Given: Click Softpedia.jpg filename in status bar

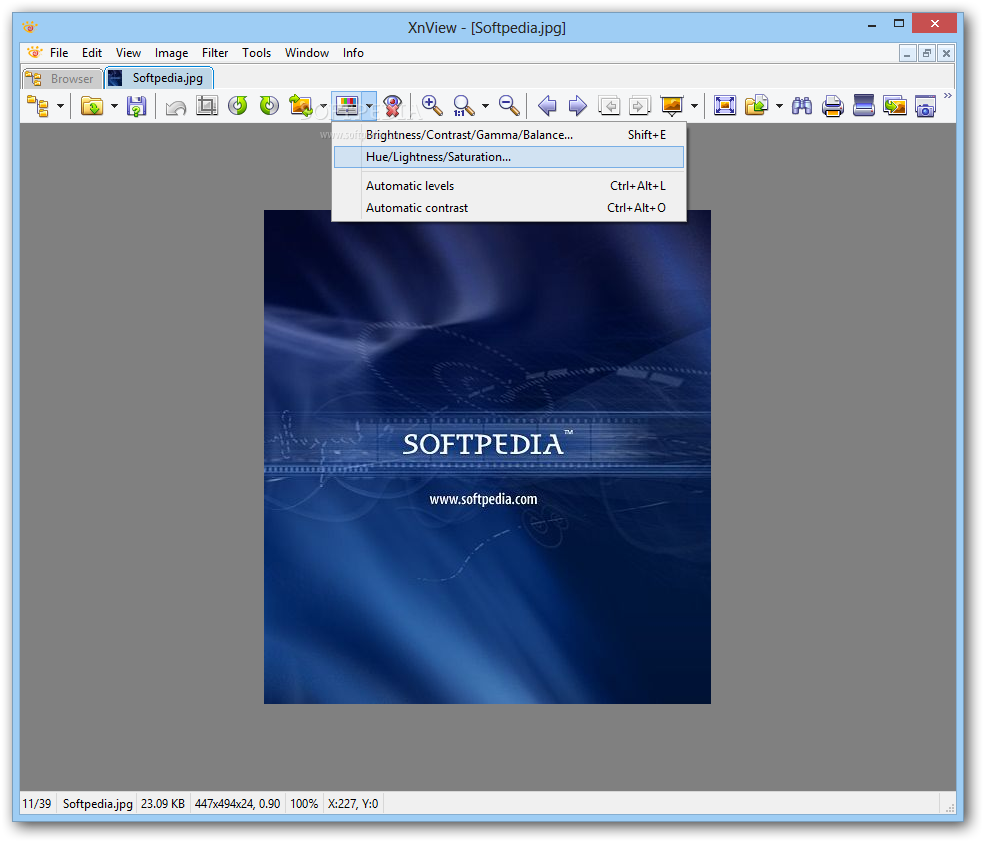Looking at the screenshot, I should pos(97,804).
